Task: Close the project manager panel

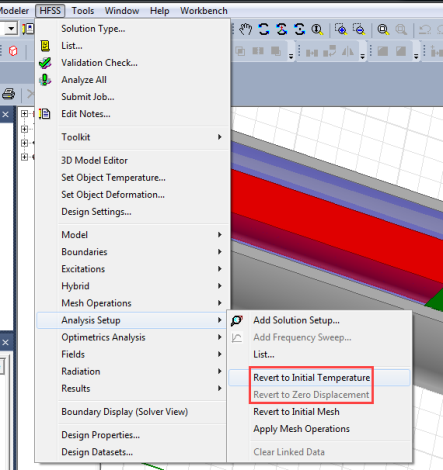Action: (6, 115)
